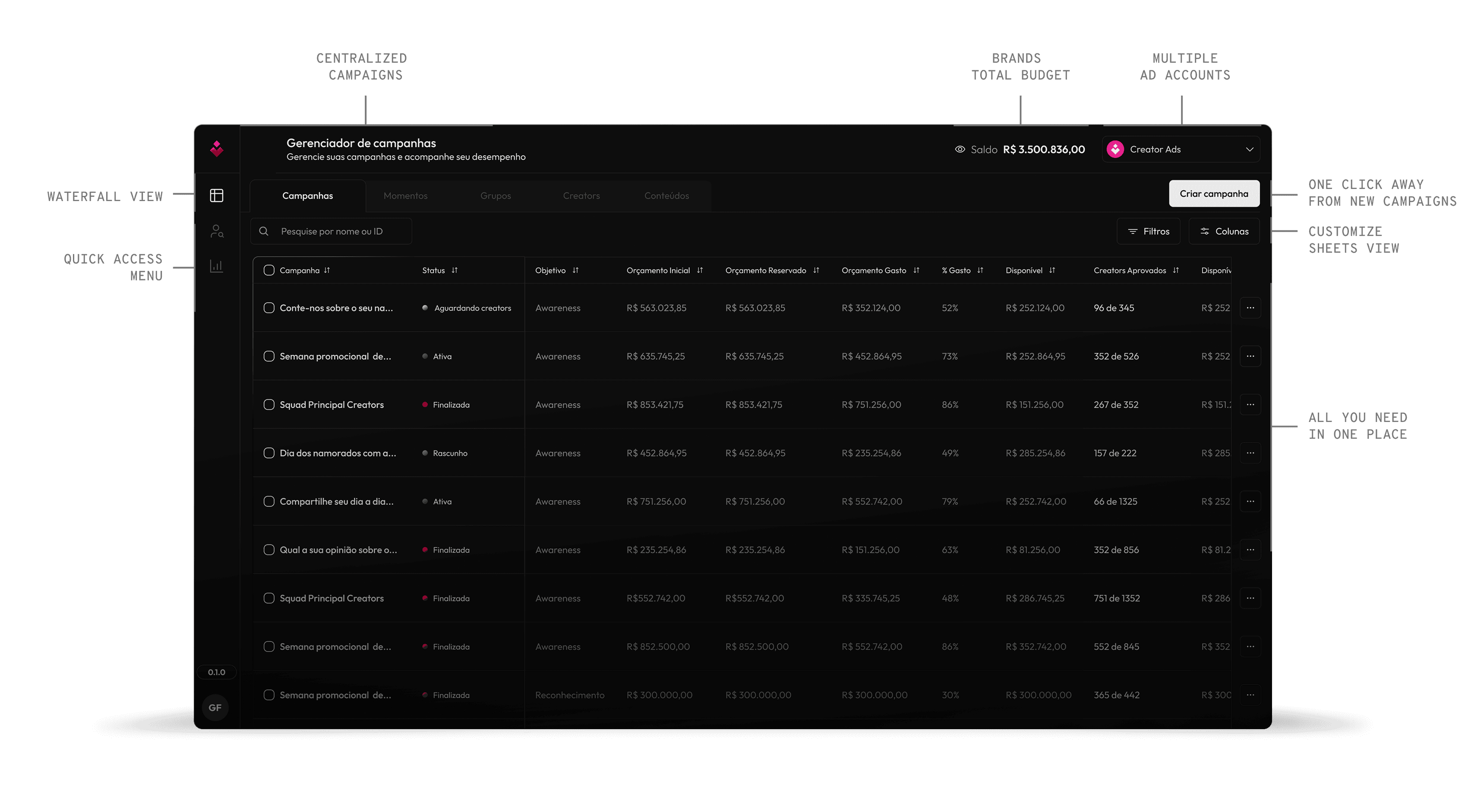
Task: Sort by Orçamento Inicial column arrows
Action: pos(700,271)
